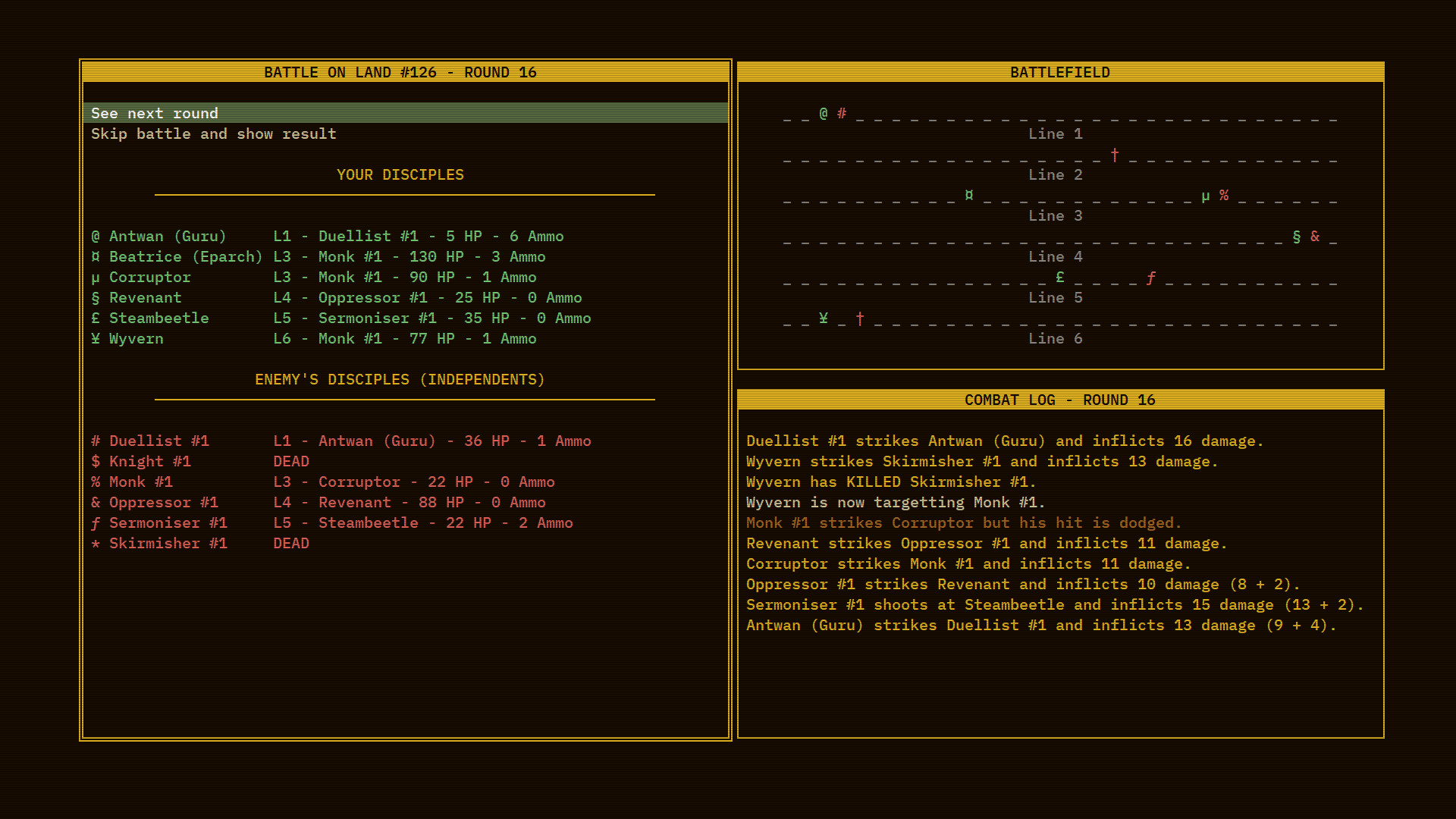1456x819 pixels.
Task: Choose 'Skip battle and show result'
Action: tap(213, 133)
